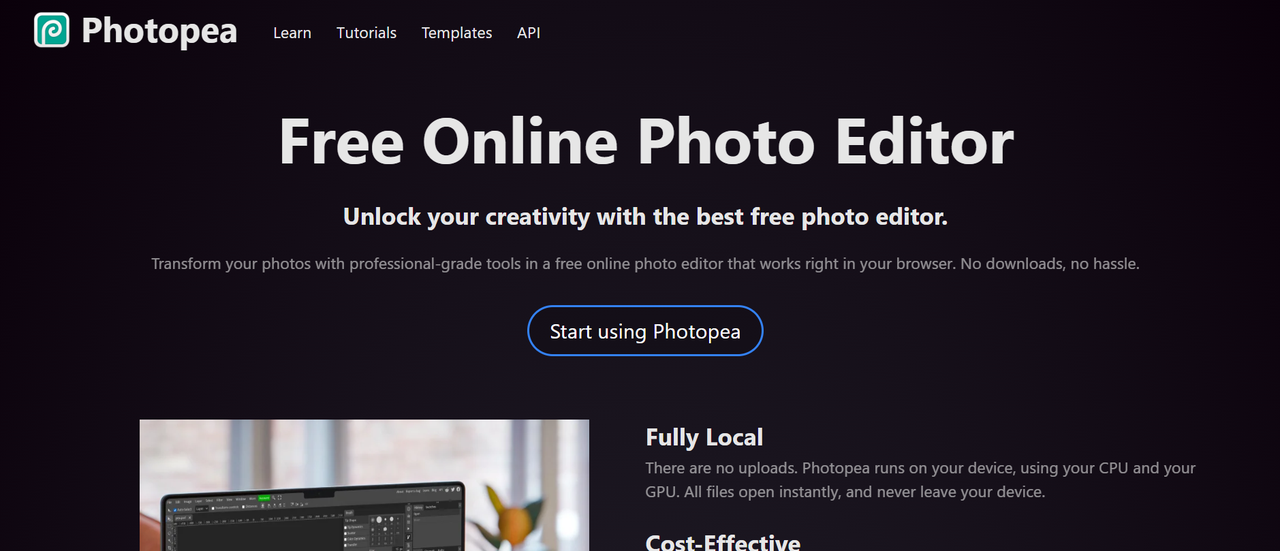The height and width of the screenshot is (551, 1280).
Task: Go to the Tutorials page
Action: [366, 33]
